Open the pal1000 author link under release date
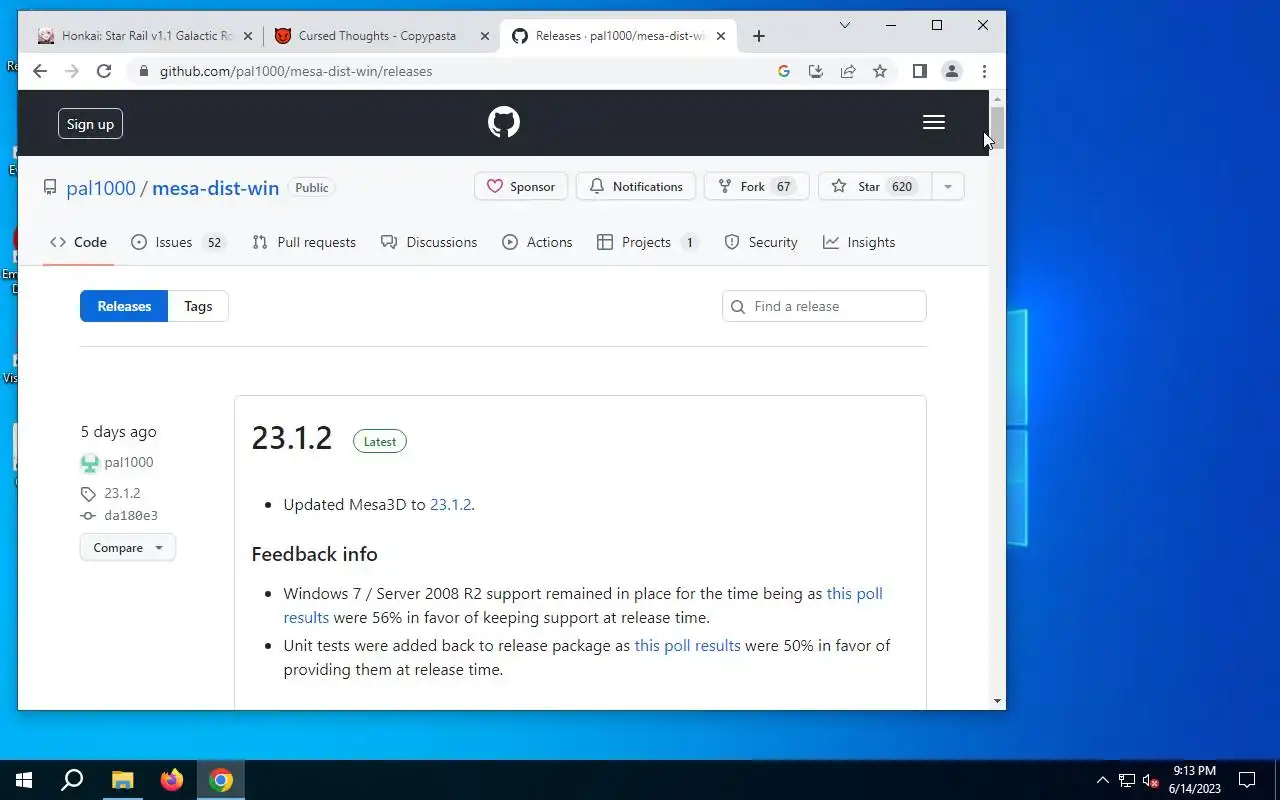 coord(129,462)
